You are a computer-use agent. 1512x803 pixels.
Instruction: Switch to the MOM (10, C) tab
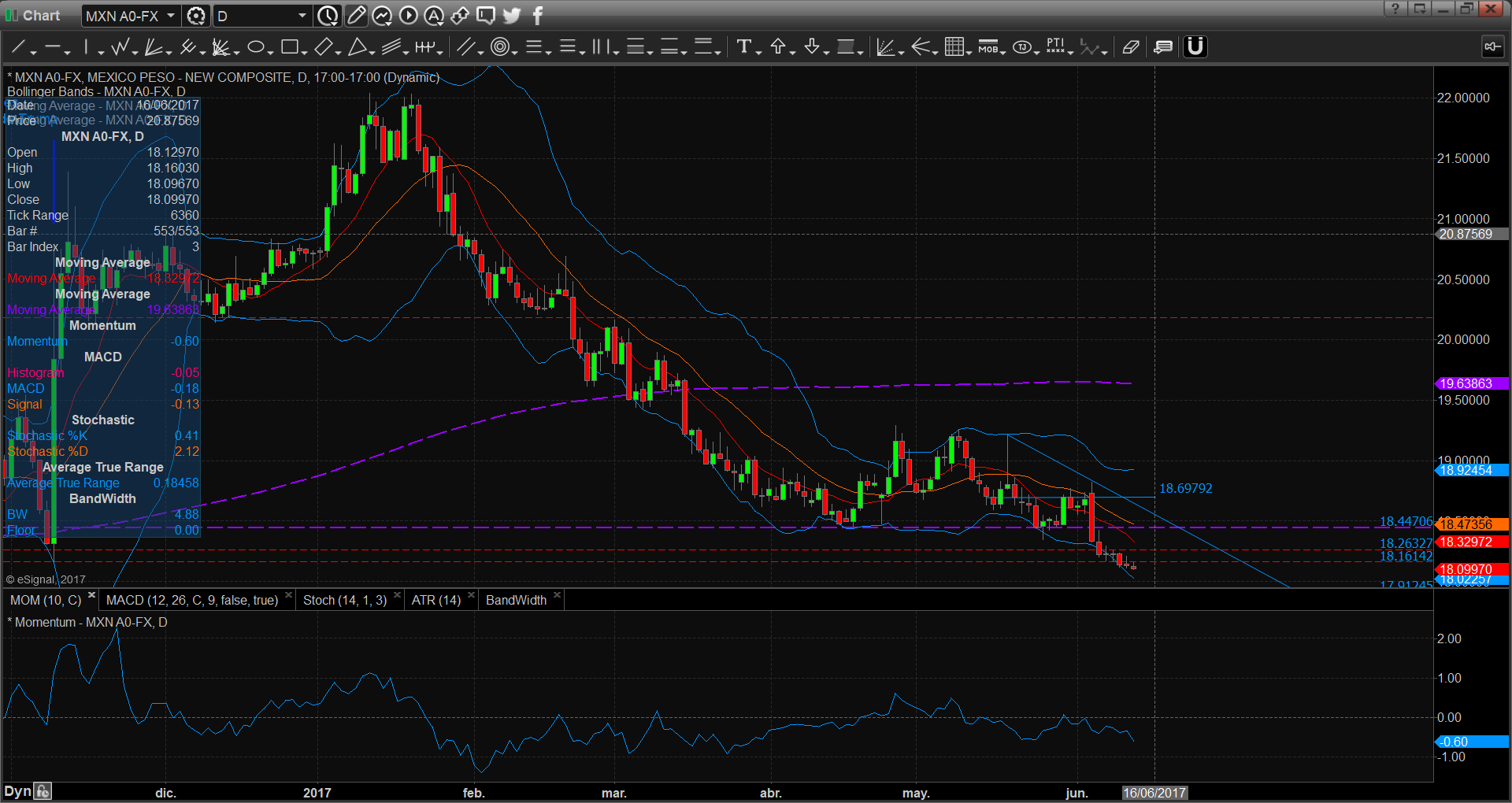point(46,600)
